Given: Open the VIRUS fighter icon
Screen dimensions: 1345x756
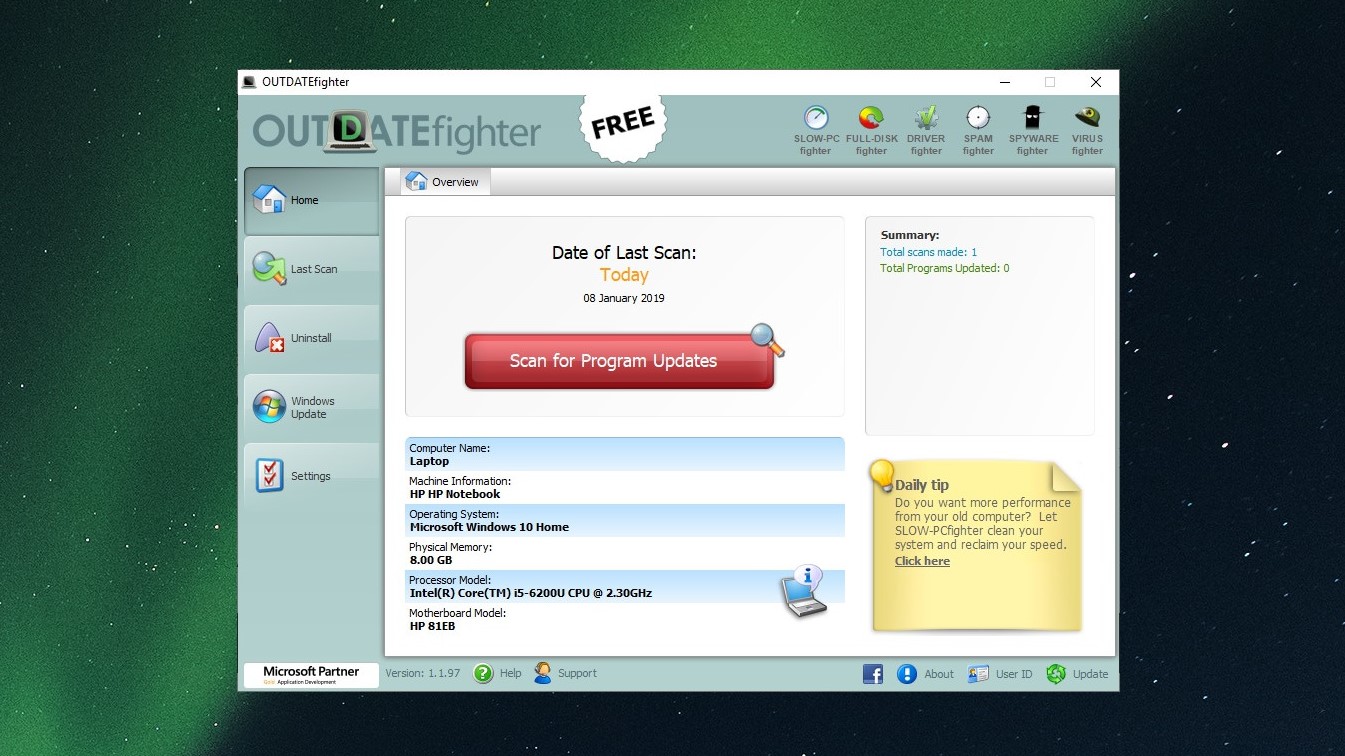Looking at the screenshot, I should tap(1087, 131).
